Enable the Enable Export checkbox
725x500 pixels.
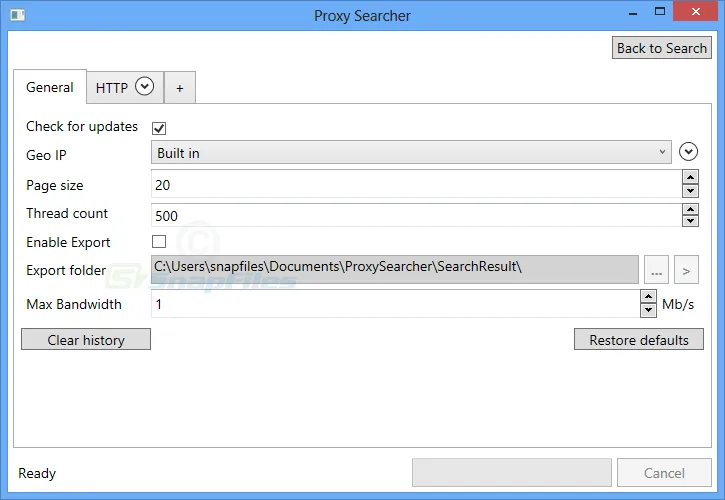[x=159, y=241]
